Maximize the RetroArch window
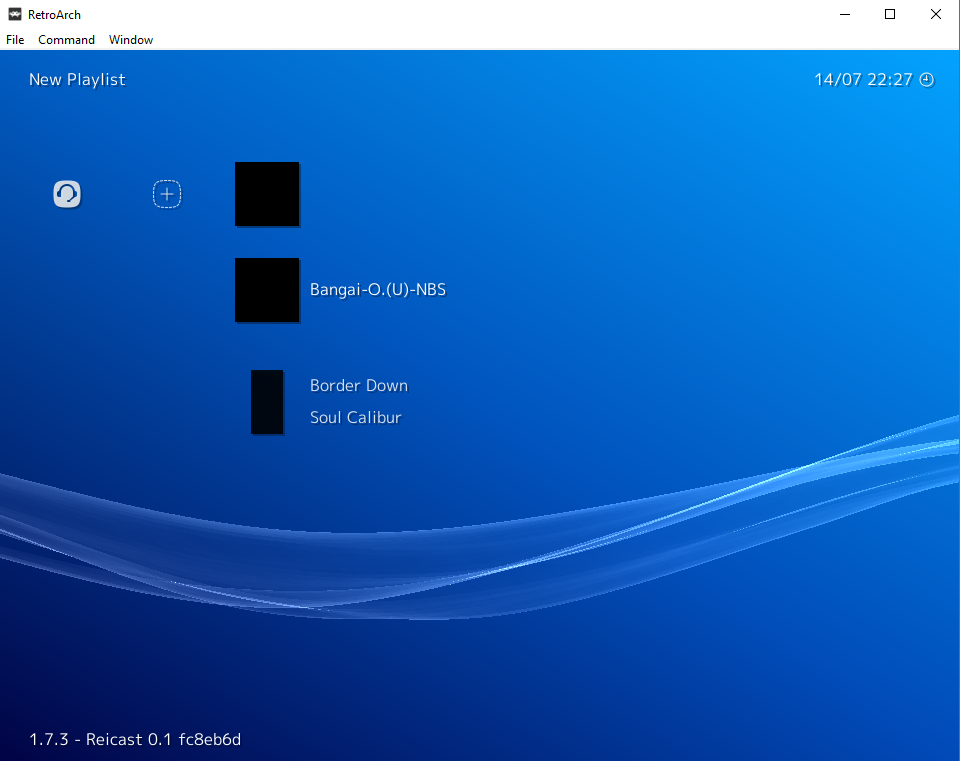Image resolution: width=960 pixels, height=761 pixels. pyautogui.click(x=890, y=14)
